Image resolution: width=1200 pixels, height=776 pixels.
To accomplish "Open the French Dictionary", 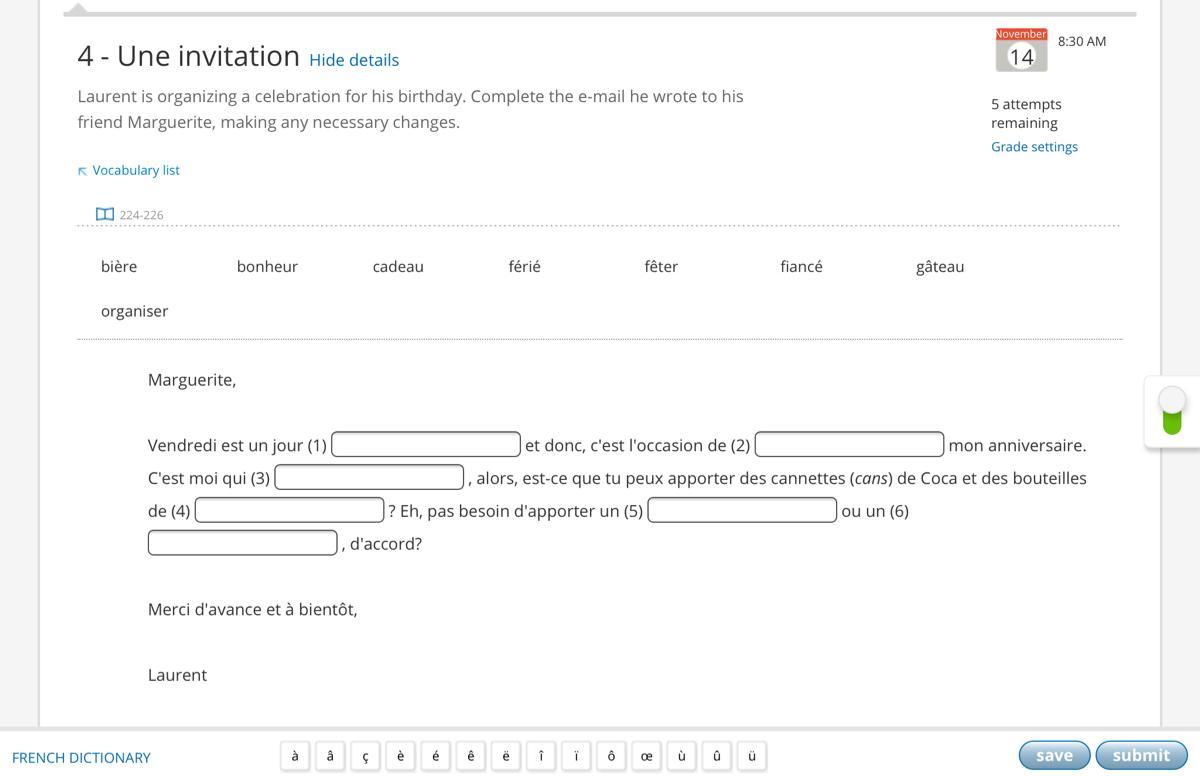I will click(81, 757).
